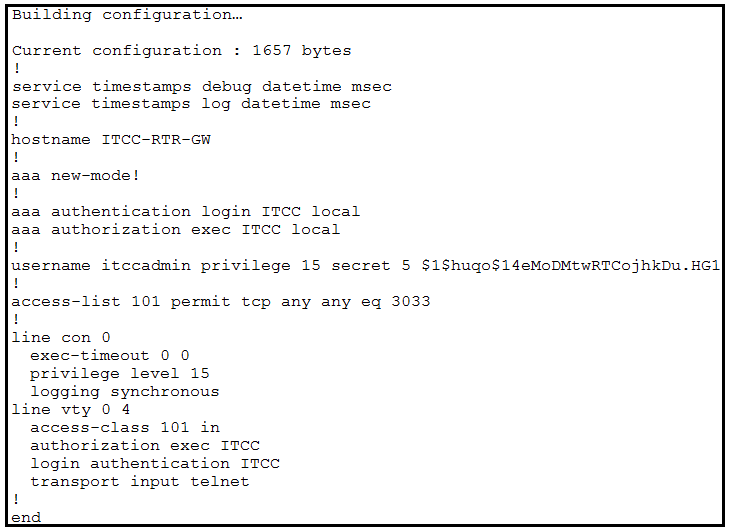Click port number 3033 in access-list

click(x=411, y=301)
